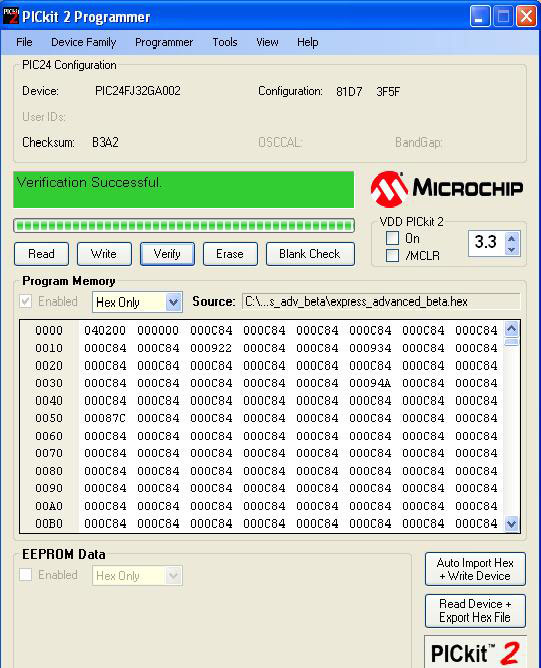Select memory cell 000000 in row 0000

click(x=158, y=330)
